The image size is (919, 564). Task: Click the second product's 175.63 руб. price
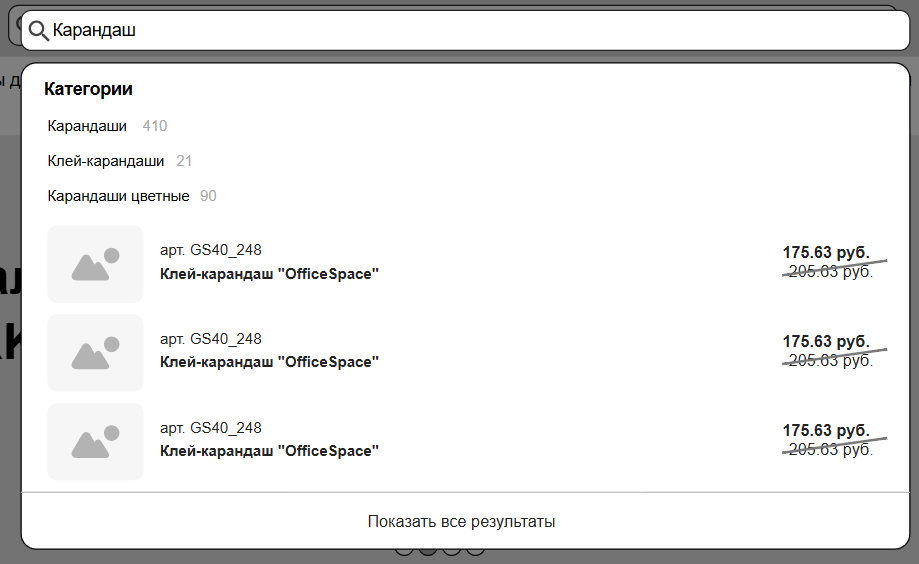click(x=826, y=341)
